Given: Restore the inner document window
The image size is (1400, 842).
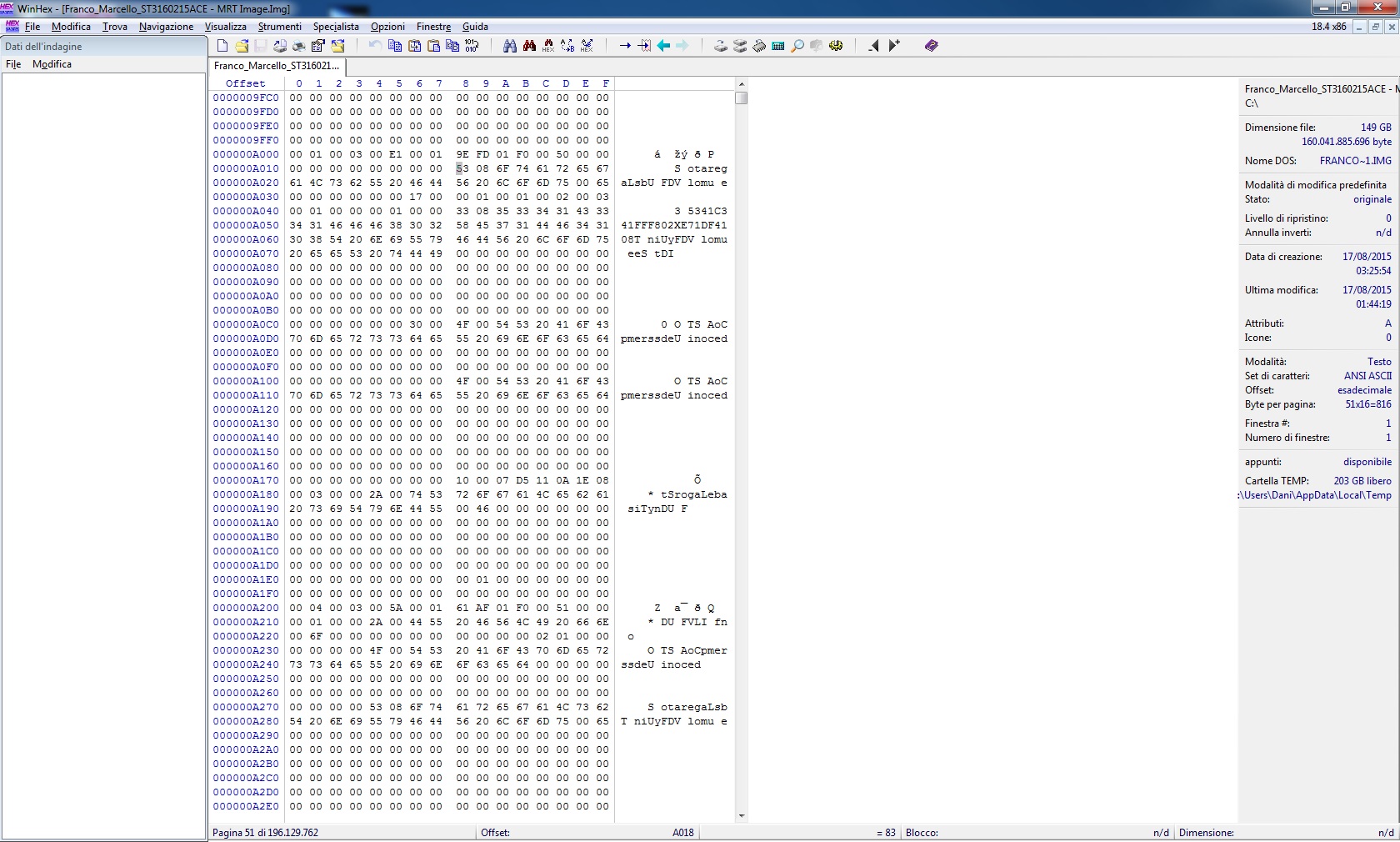Looking at the screenshot, I should [1376, 27].
